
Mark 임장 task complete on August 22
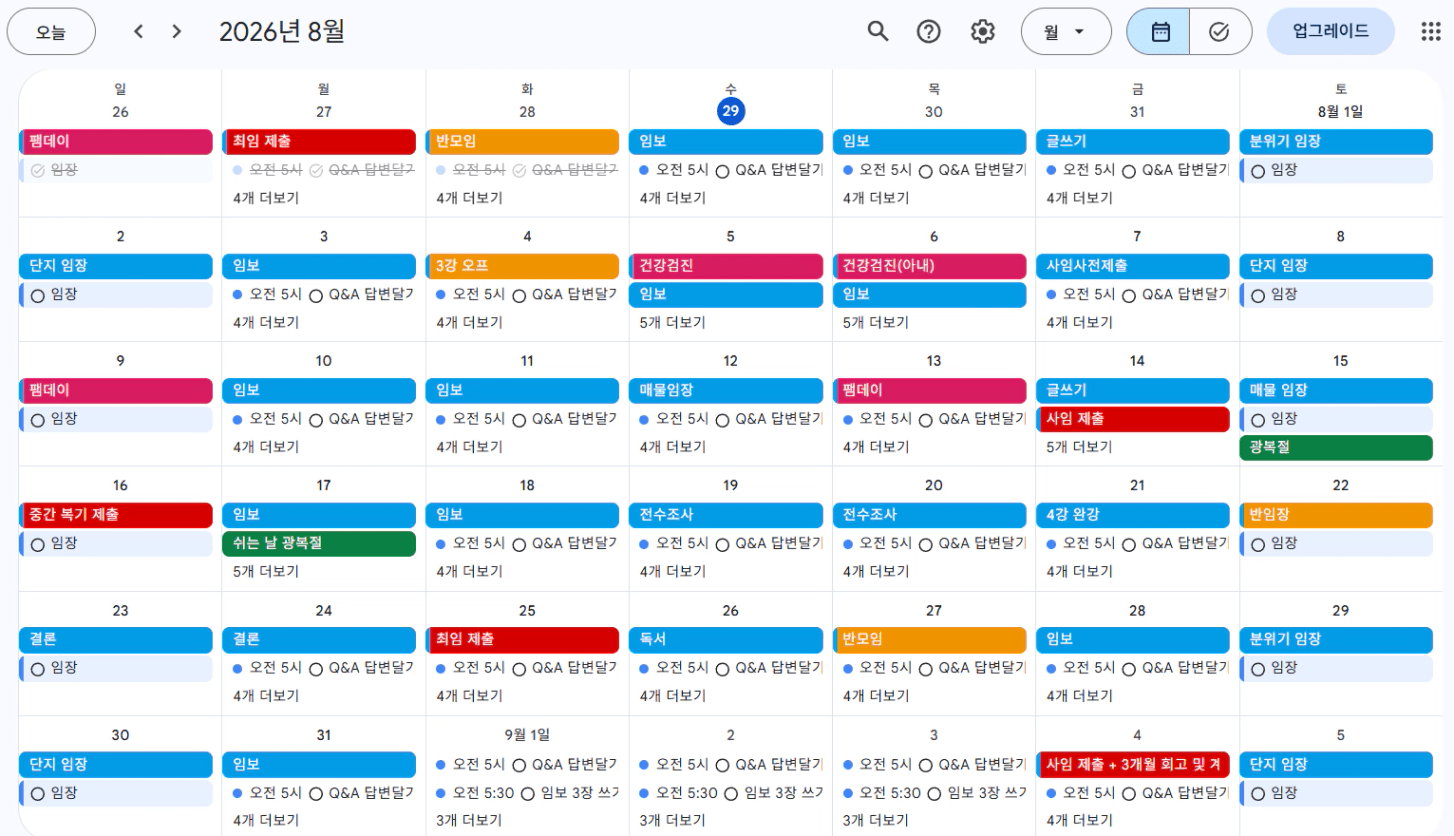pos(1258,545)
